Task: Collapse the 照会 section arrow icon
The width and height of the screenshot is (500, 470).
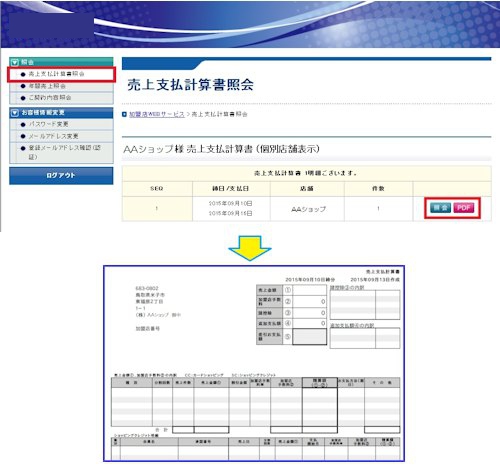Action: pyautogui.click(x=14, y=62)
